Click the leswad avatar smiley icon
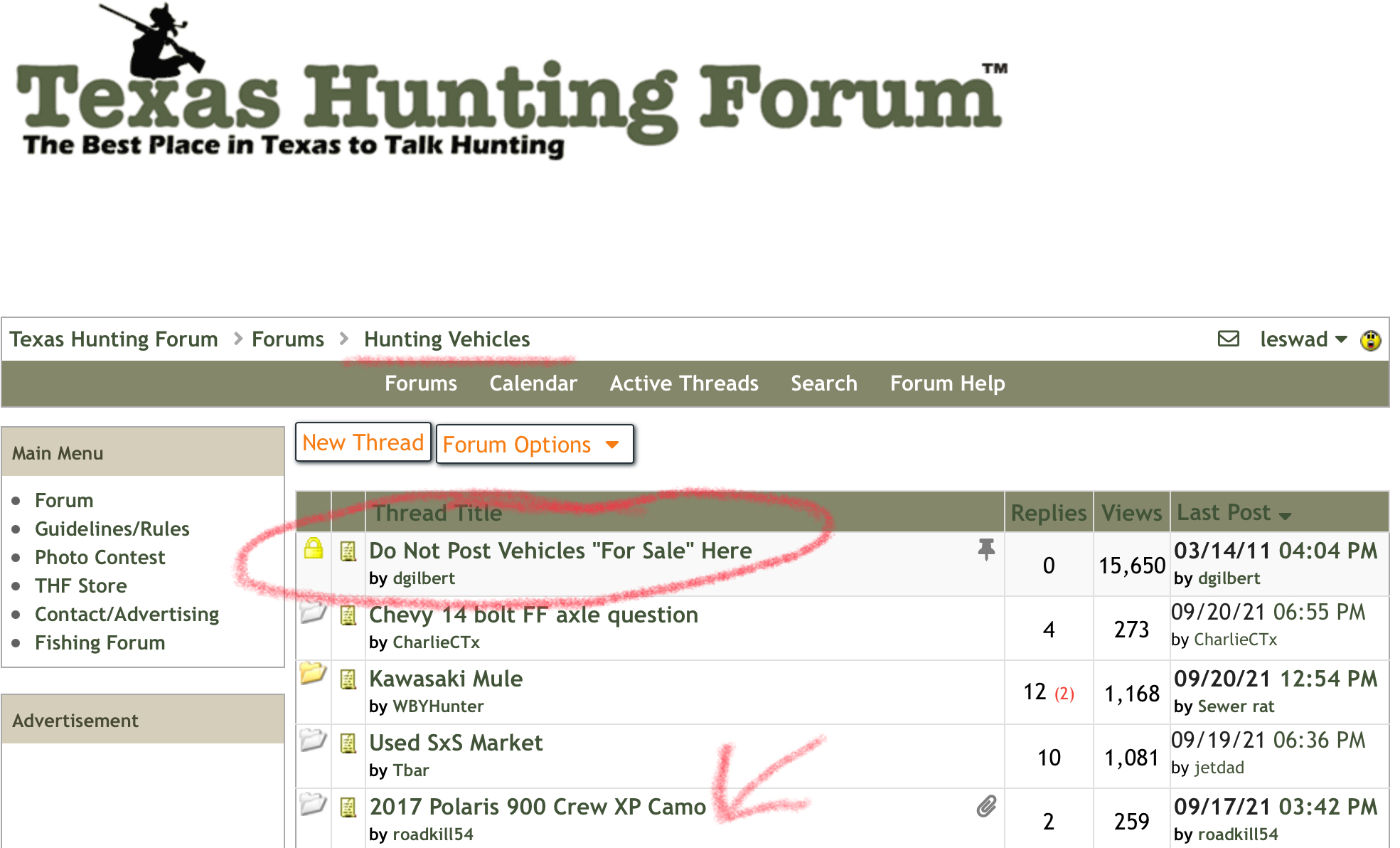Screen dimensions: 1400x848 pyautogui.click(x=1370, y=340)
